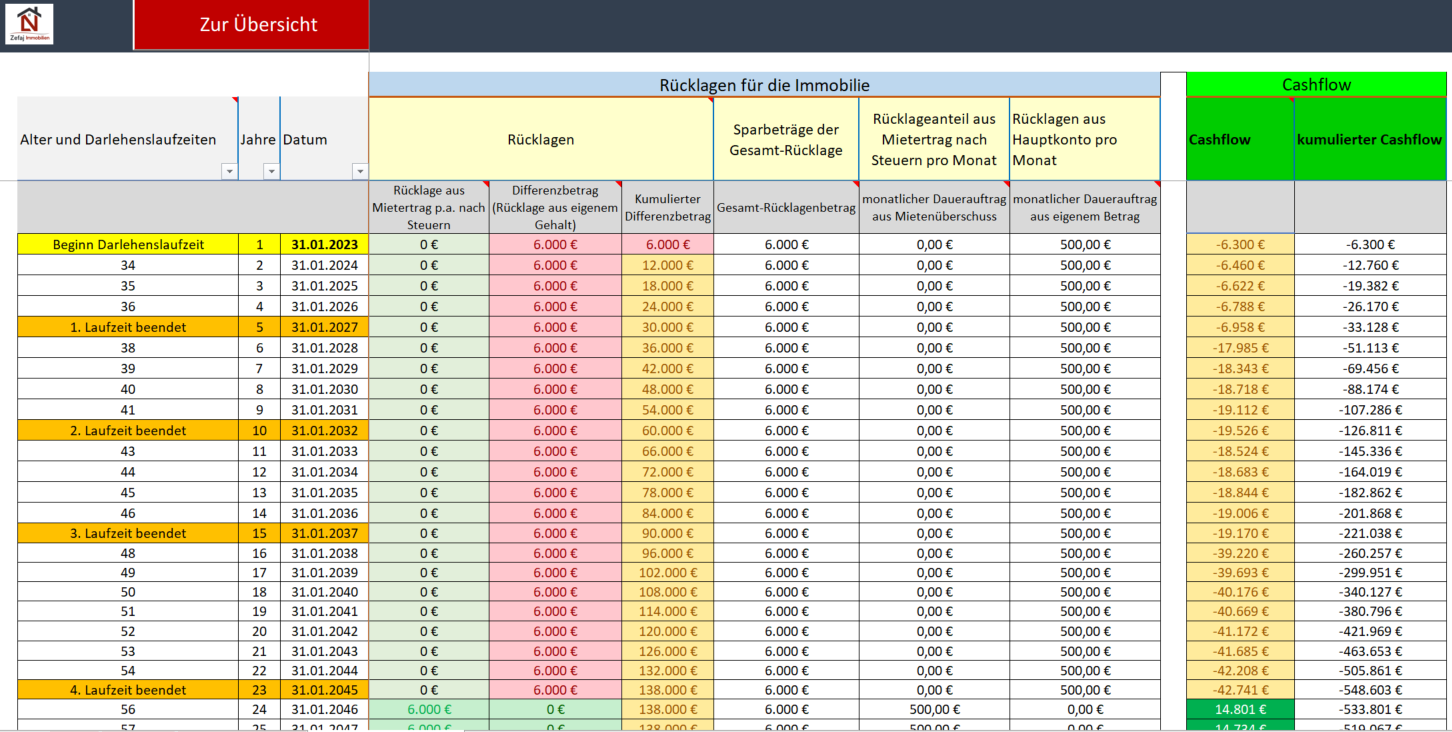Select the green 'Cashflow' section title
Image resolution: width=1452 pixels, height=732 pixels.
(x=1316, y=85)
